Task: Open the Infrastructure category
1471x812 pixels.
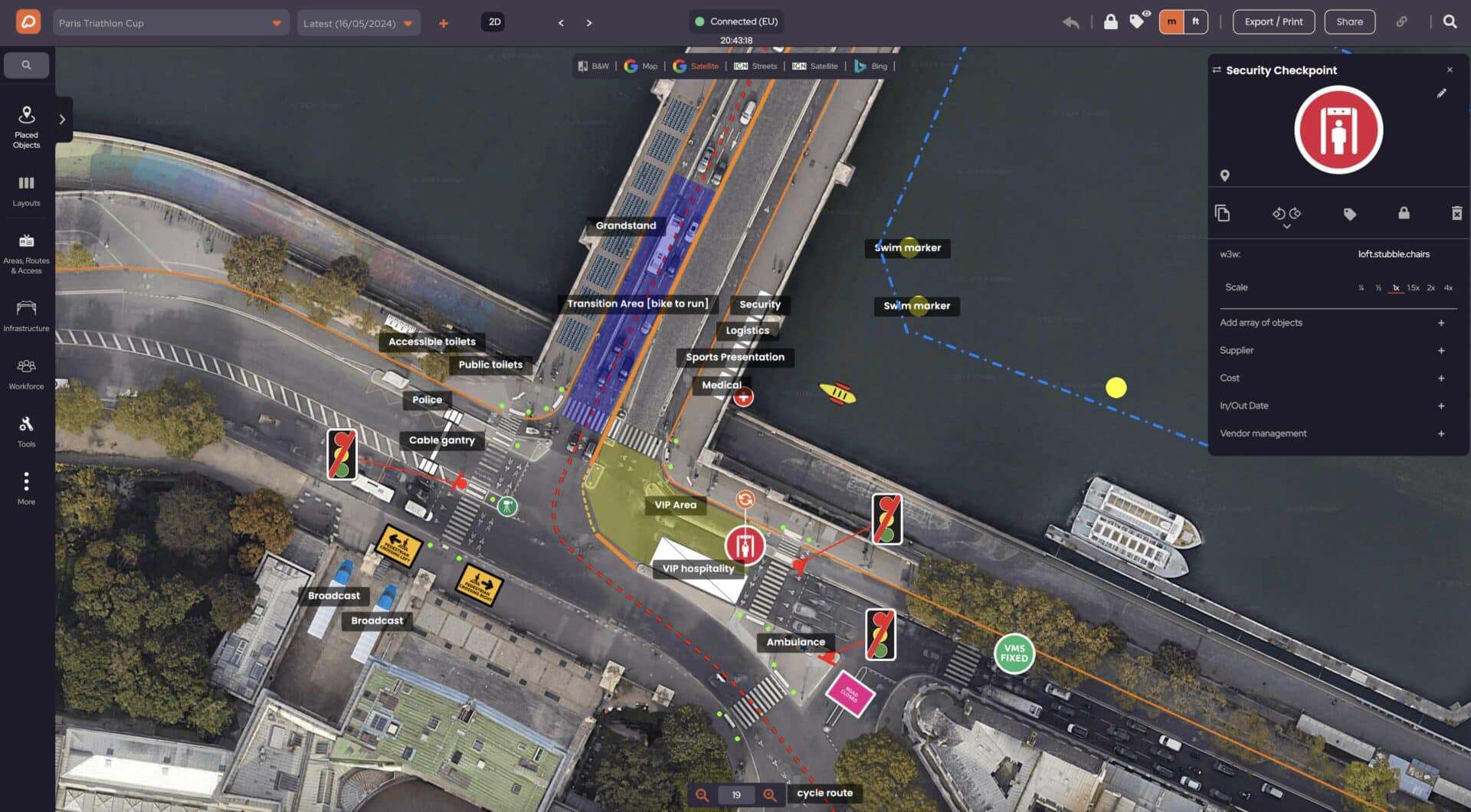Action: pyautogui.click(x=26, y=316)
